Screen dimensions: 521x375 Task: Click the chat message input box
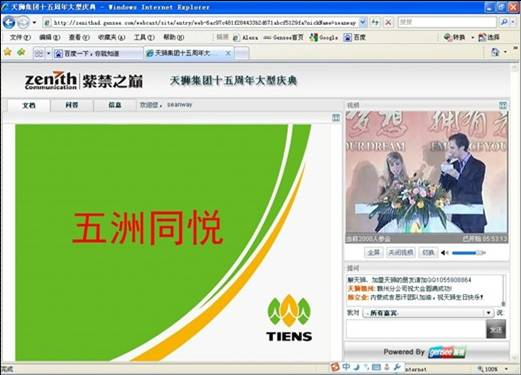[x=415, y=329]
